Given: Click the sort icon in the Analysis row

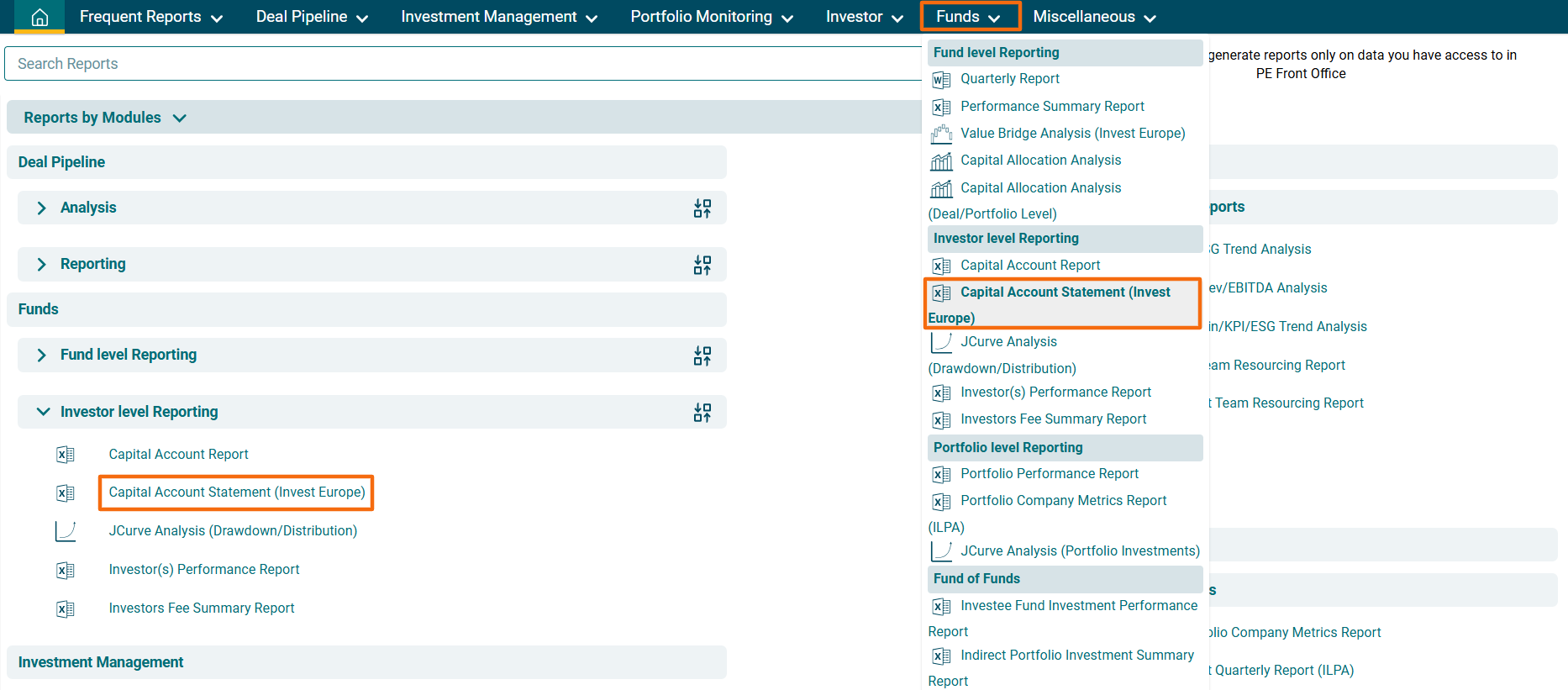Looking at the screenshot, I should tap(702, 208).
